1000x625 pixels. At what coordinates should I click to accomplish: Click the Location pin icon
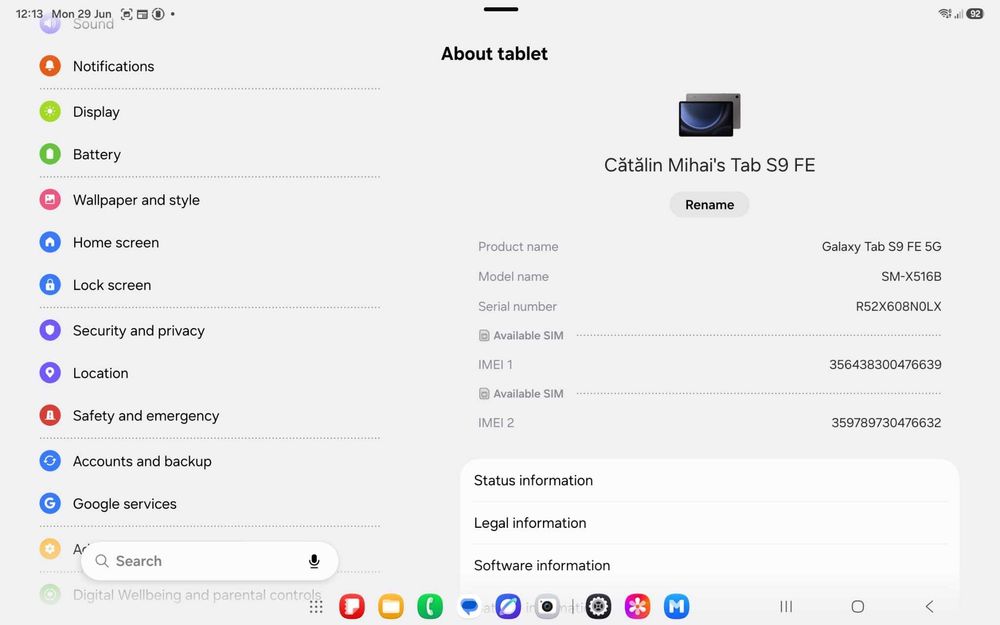pos(50,373)
